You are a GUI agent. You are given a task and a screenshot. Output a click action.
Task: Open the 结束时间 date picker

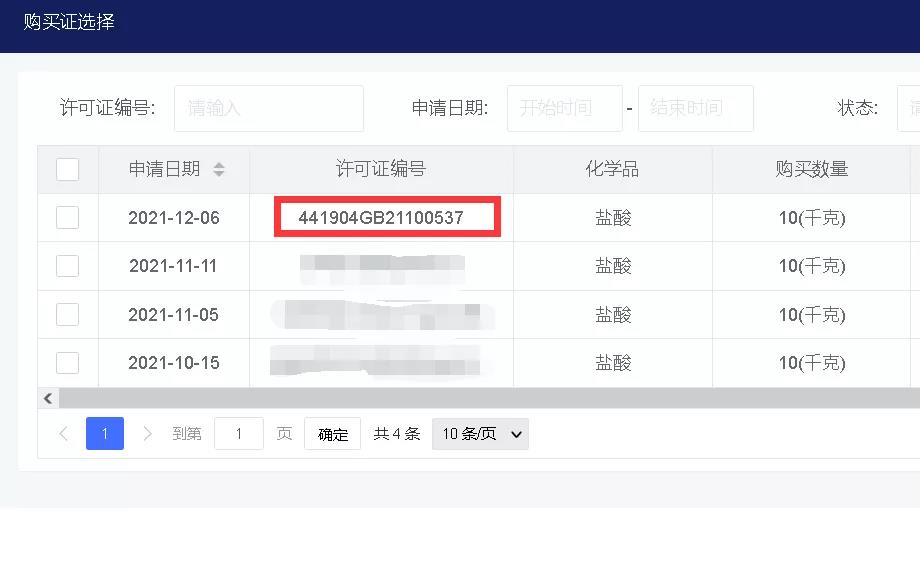click(x=695, y=108)
